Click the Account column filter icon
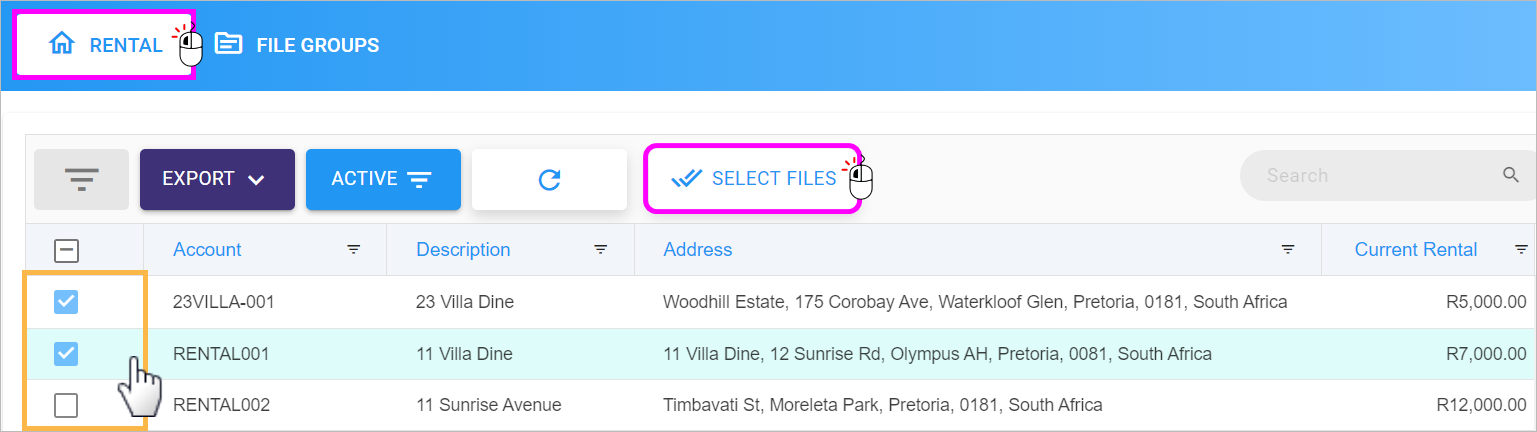Screen dimensions: 1537x432 354,250
